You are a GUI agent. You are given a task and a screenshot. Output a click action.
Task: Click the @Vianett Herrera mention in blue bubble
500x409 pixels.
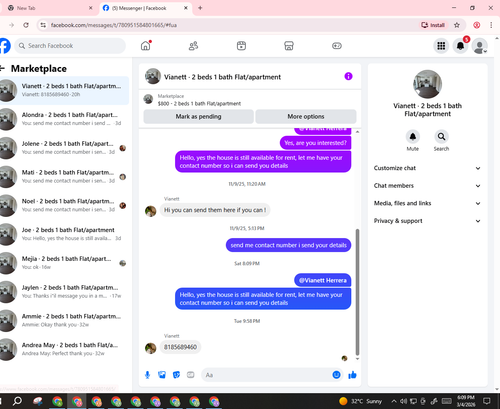[x=323, y=280]
